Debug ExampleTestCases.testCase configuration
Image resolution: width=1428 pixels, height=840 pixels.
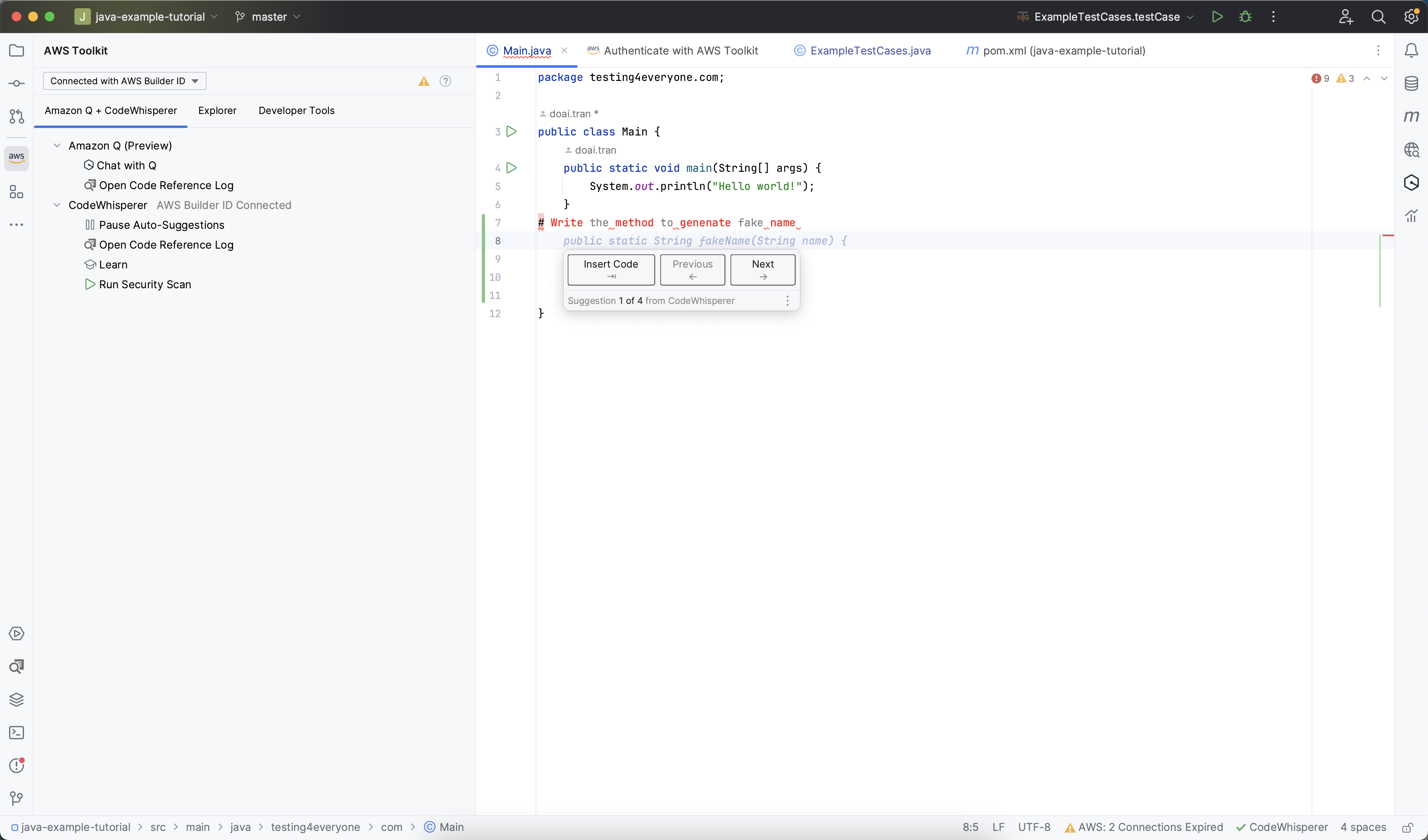(x=1245, y=17)
